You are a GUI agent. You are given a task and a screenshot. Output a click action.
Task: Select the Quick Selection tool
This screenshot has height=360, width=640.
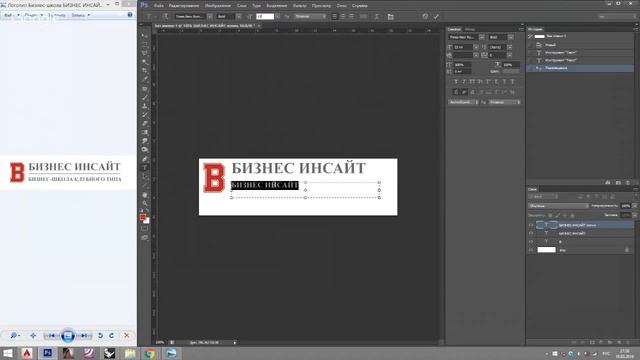tap(144, 62)
